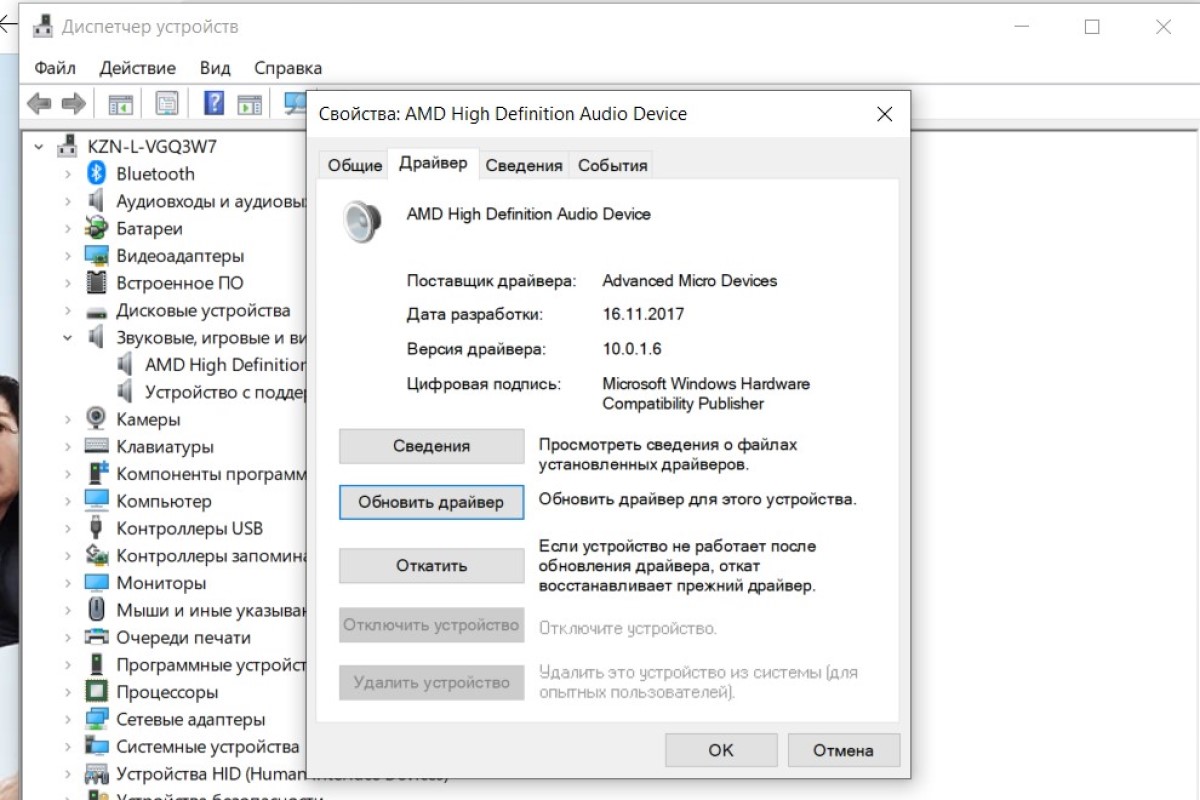Collapse the Звуковые, игровые category

tap(68, 338)
